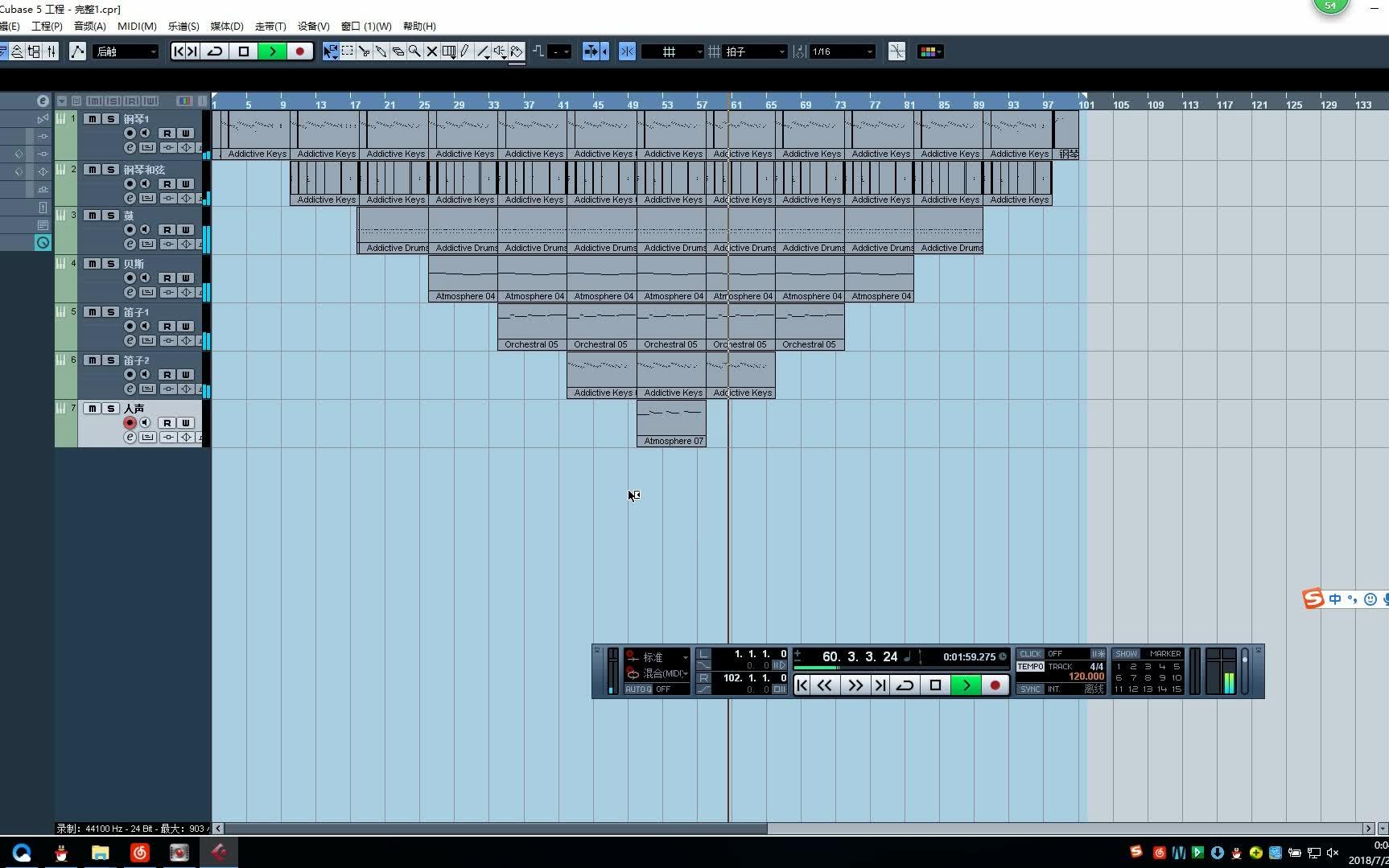Image resolution: width=1389 pixels, height=868 pixels.
Task: Open the 音频(A) menu
Action: click(x=90, y=26)
